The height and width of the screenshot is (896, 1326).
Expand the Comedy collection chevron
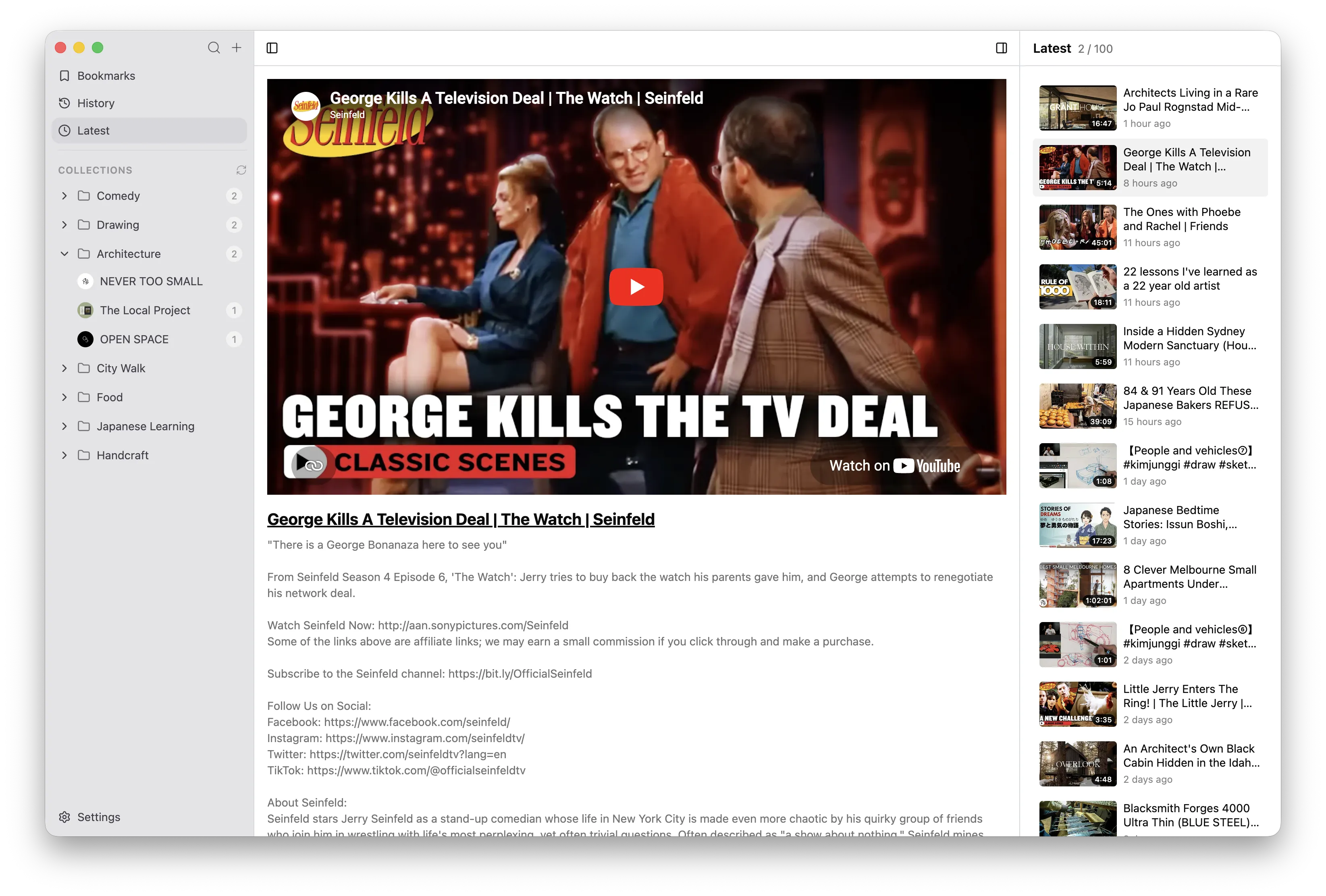[x=64, y=196]
